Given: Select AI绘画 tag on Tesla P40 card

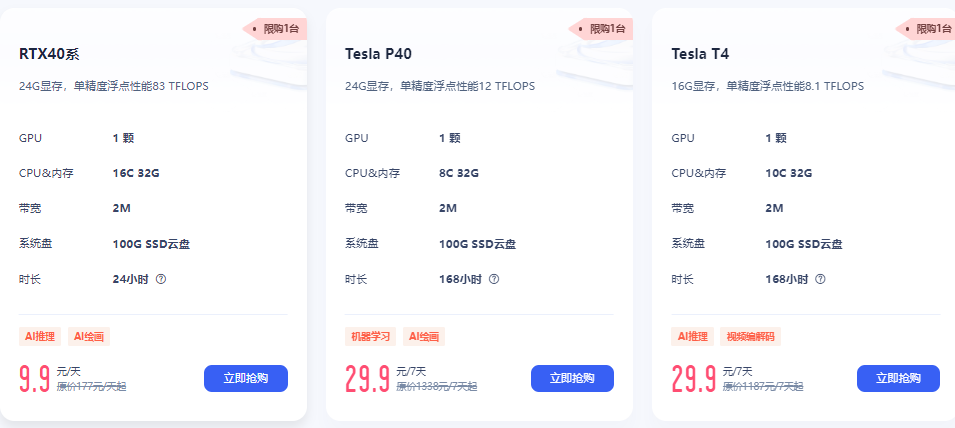Looking at the screenshot, I should pos(424,337).
